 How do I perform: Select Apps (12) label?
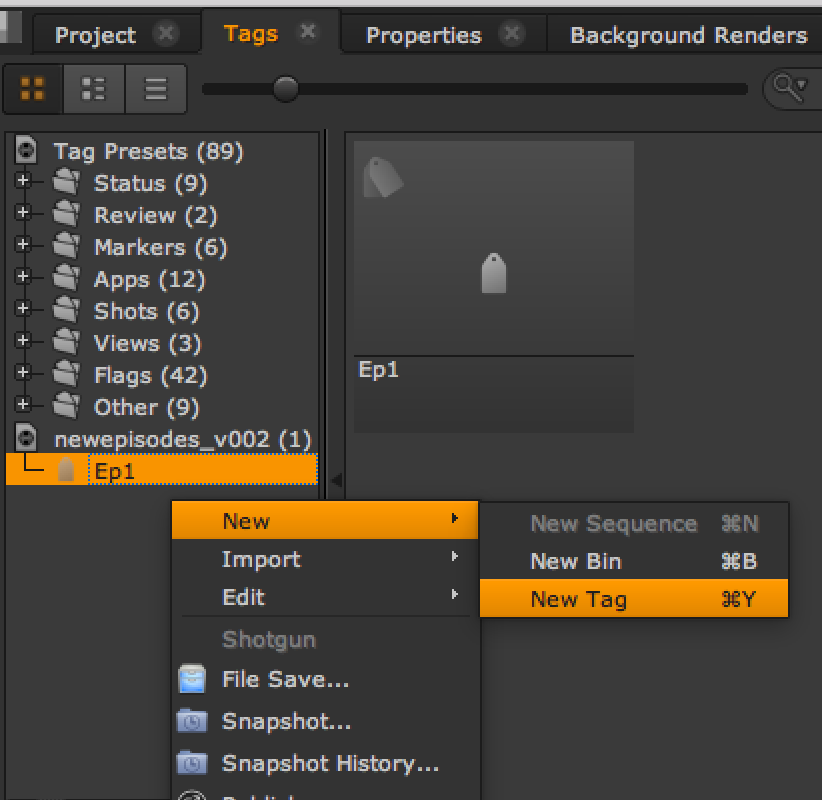(x=149, y=279)
